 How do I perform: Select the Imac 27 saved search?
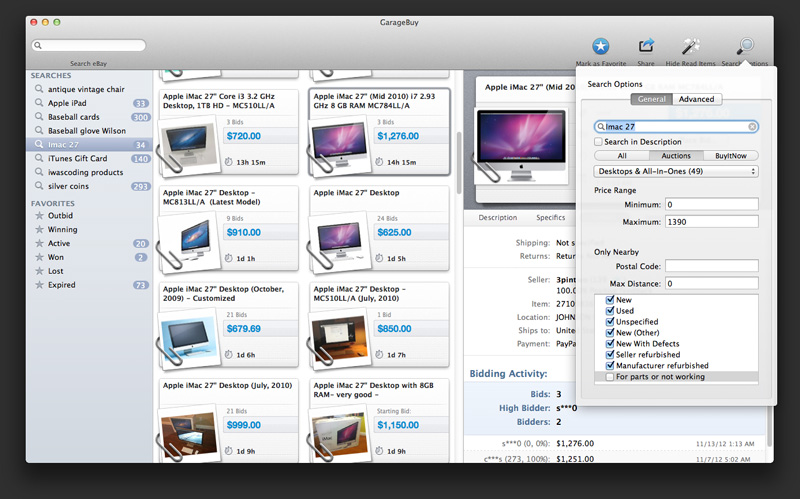point(89,144)
